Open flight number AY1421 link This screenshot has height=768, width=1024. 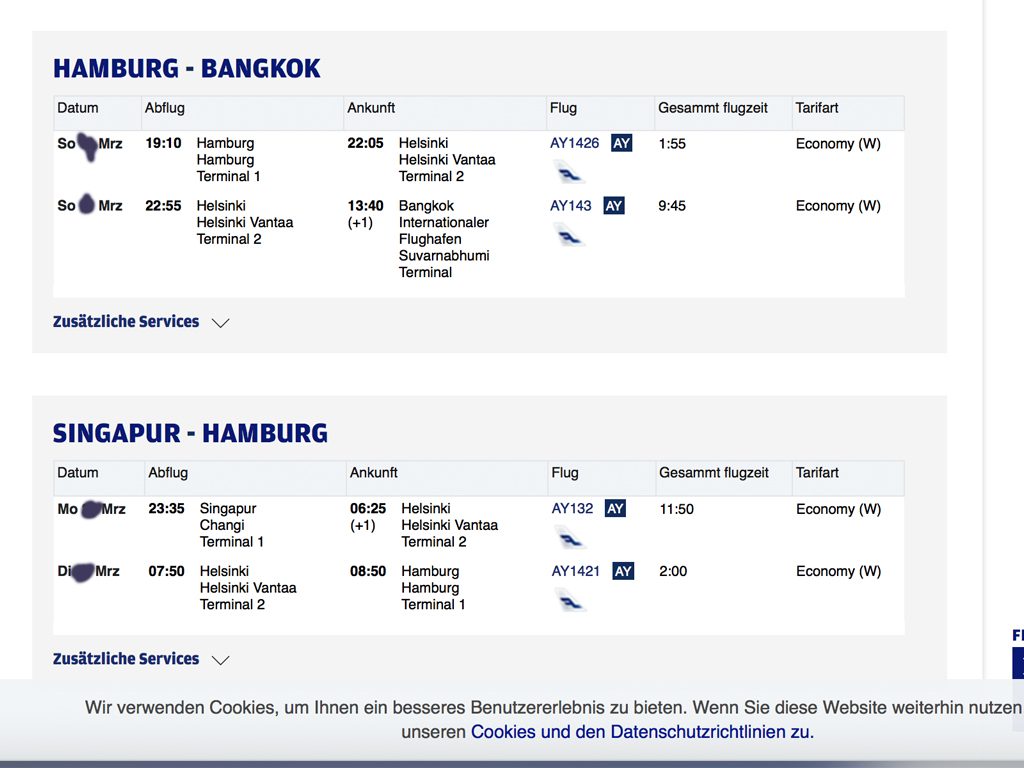[576, 571]
